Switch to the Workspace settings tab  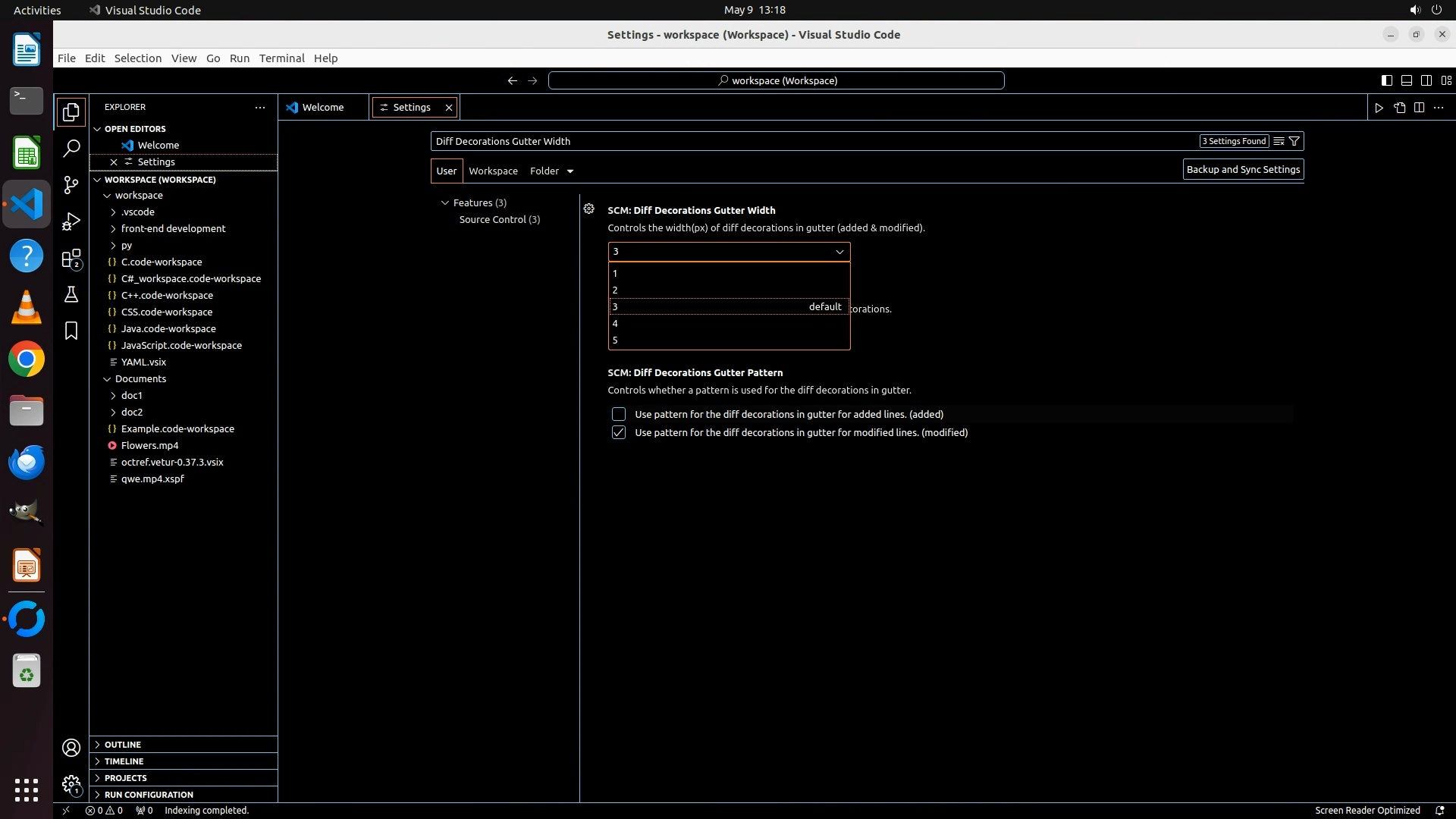pos(493,171)
